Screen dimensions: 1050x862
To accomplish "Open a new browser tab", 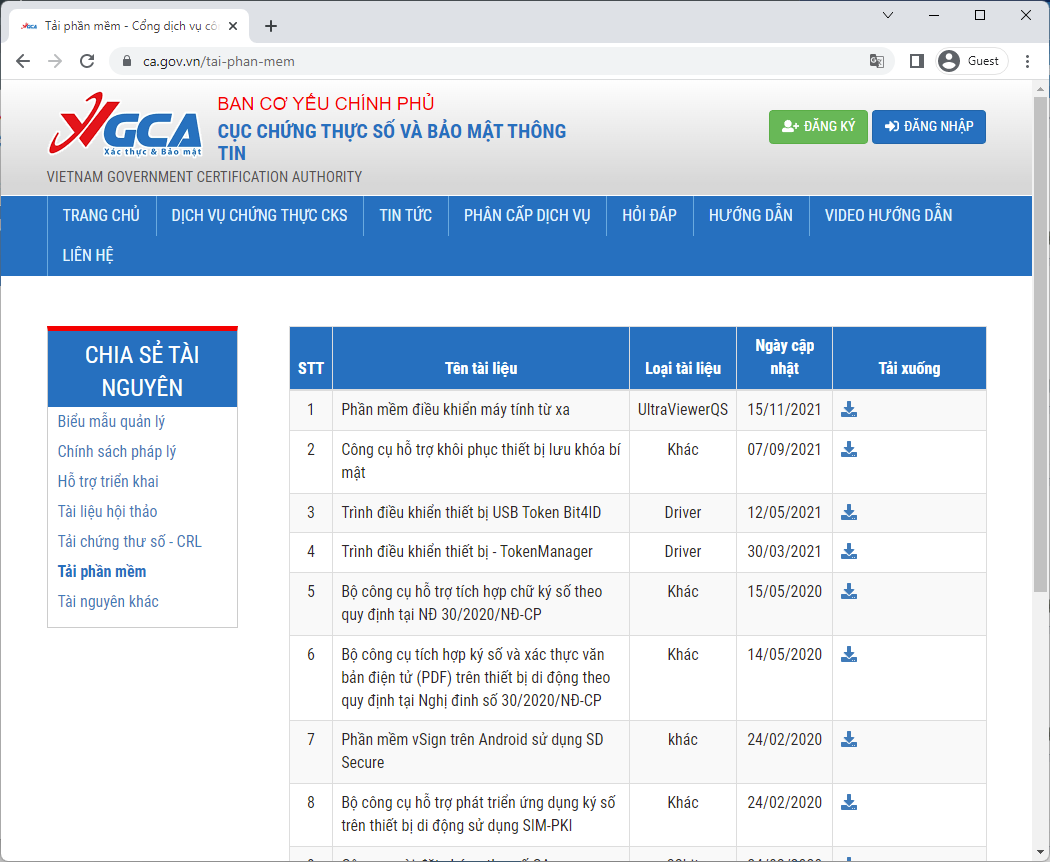I will tap(270, 26).
